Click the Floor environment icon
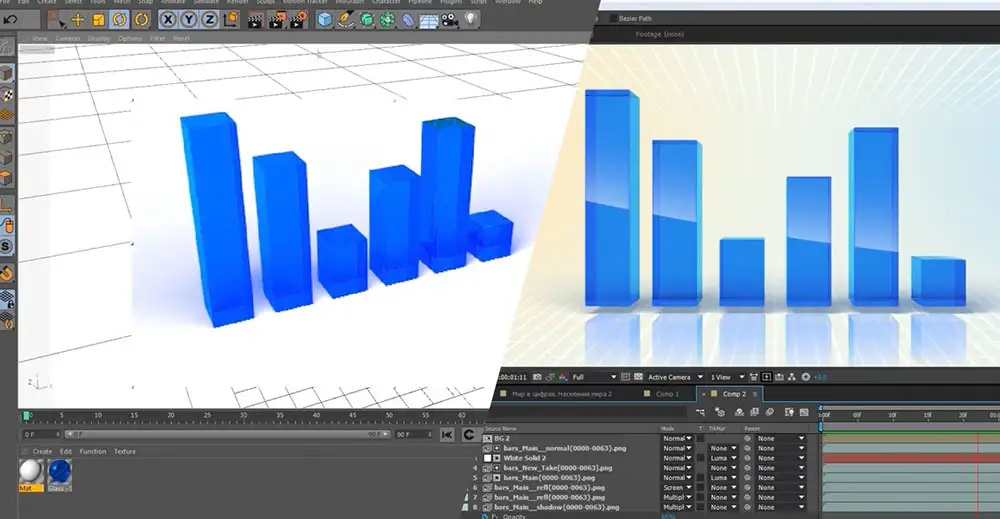The image size is (1000, 519). click(x=429, y=21)
